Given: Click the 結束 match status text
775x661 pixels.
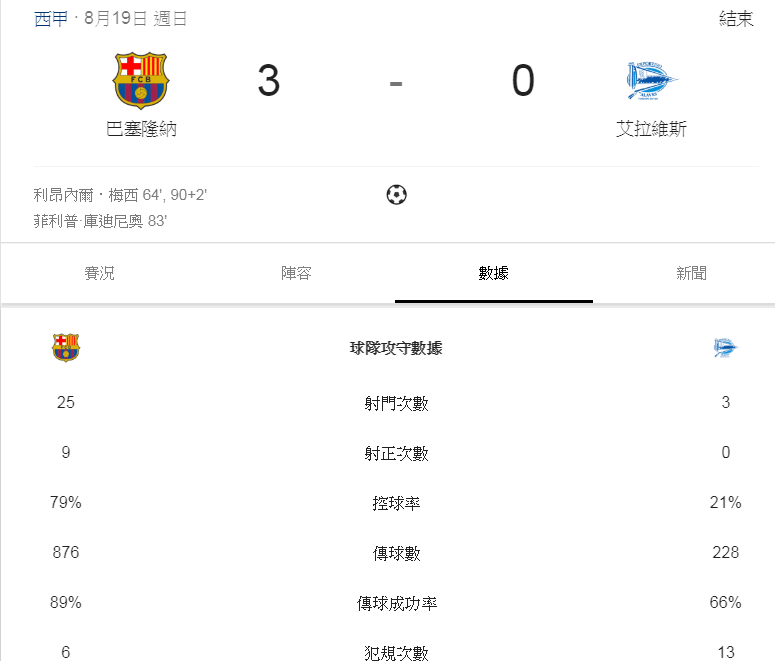Looking at the screenshot, I should 736,19.
